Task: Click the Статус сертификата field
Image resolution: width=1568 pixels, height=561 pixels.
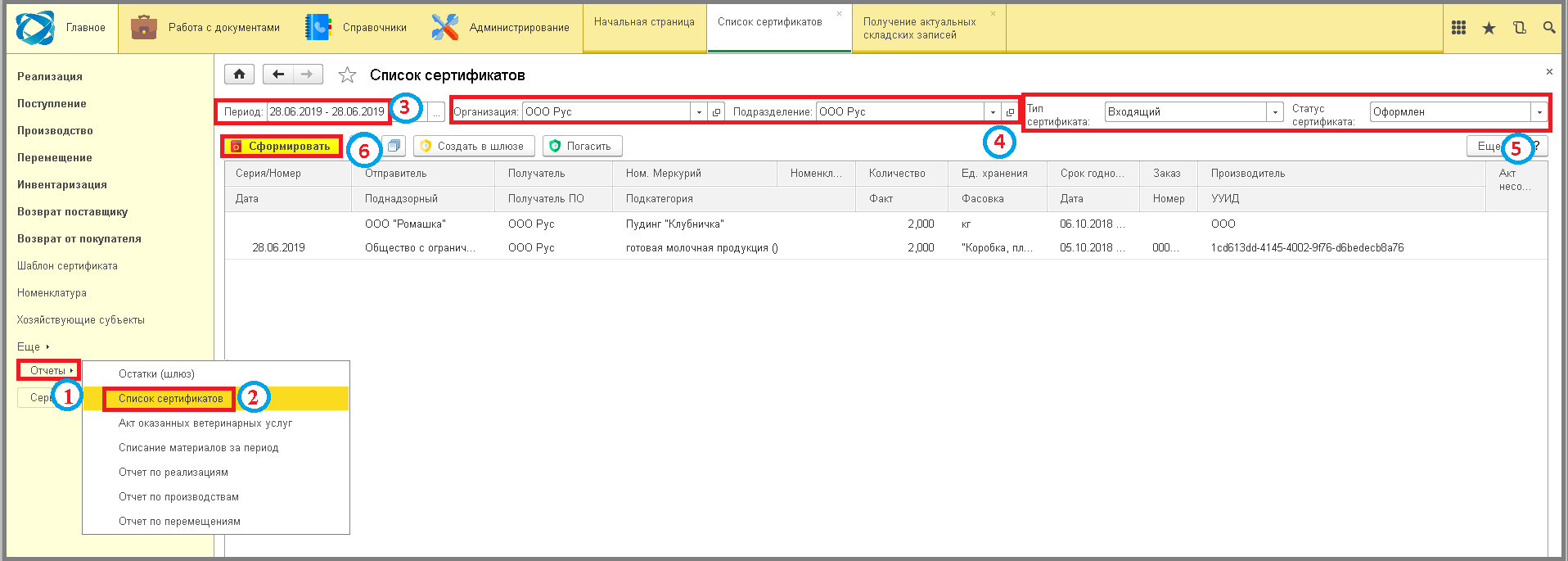Action: coord(1451,112)
